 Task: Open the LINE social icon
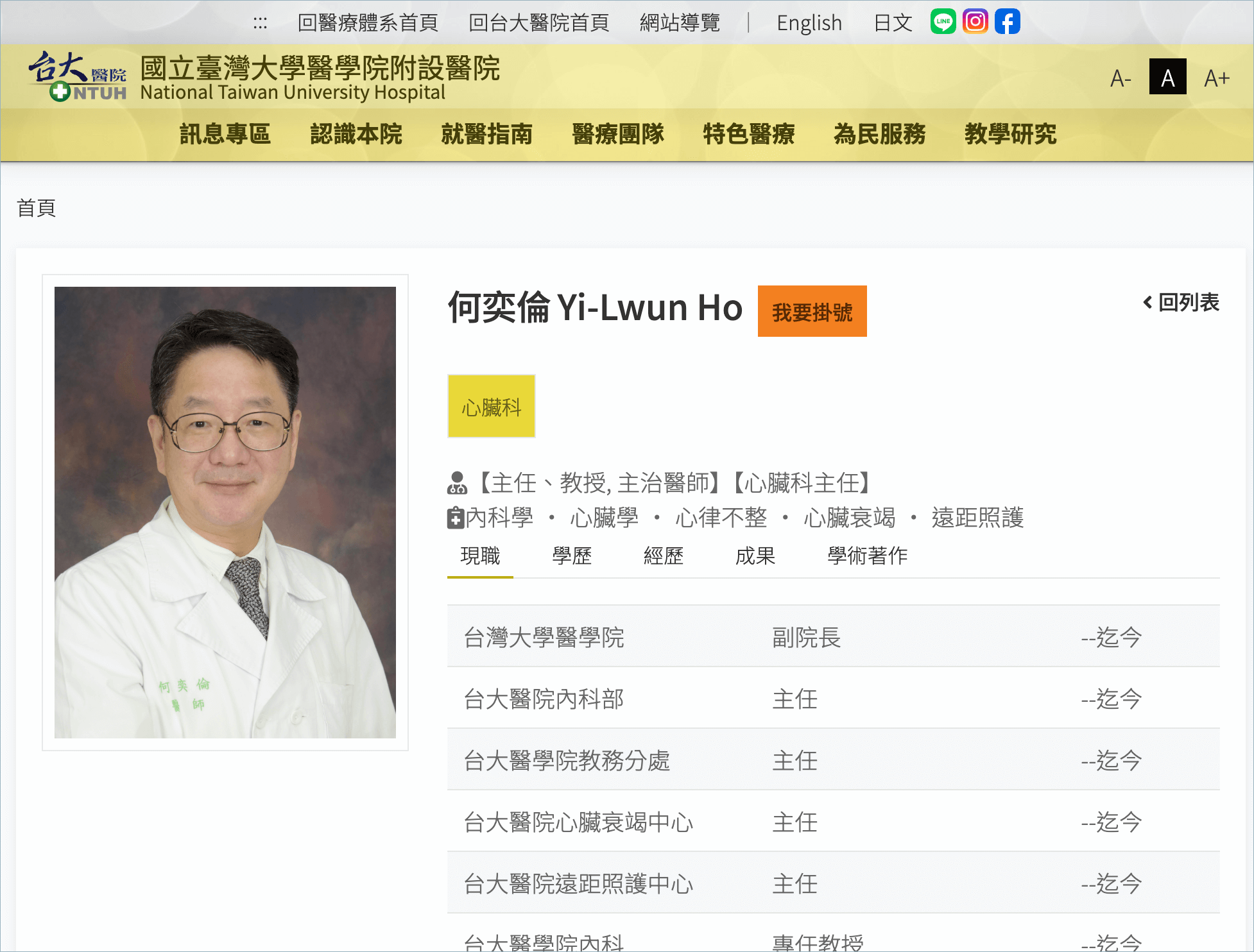point(943,22)
